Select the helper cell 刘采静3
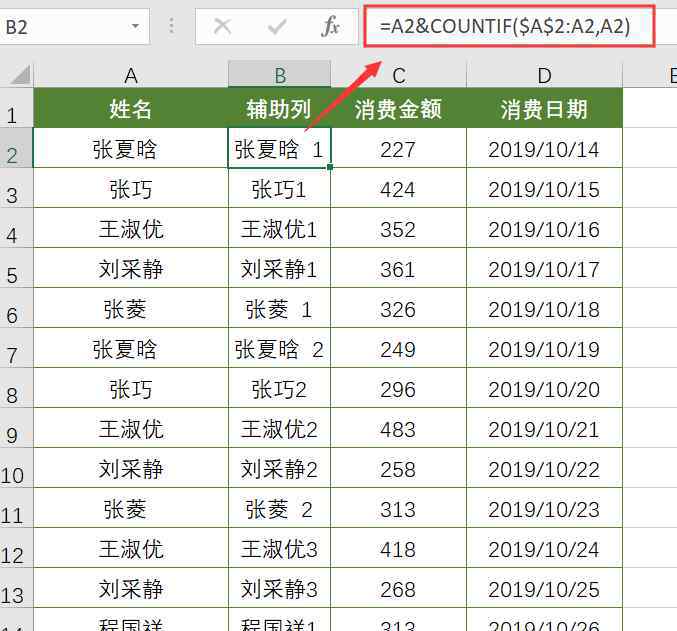This screenshot has width=677, height=631. [x=279, y=588]
